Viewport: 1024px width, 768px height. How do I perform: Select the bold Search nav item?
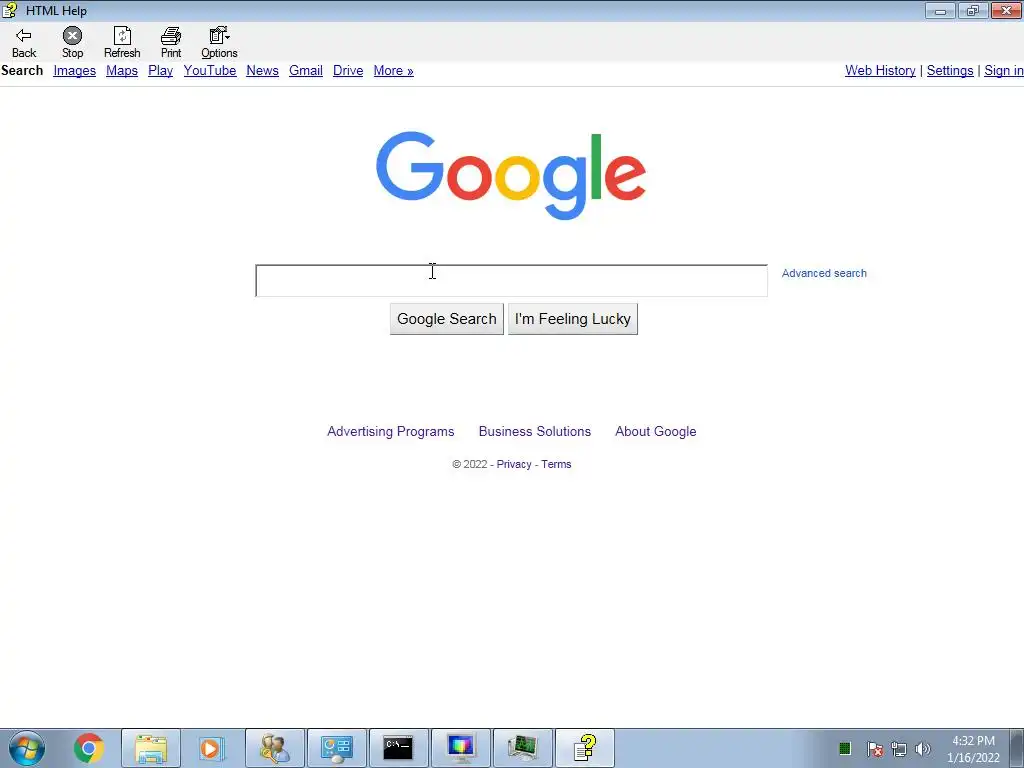pyautogui.click(x=22, y=71)
